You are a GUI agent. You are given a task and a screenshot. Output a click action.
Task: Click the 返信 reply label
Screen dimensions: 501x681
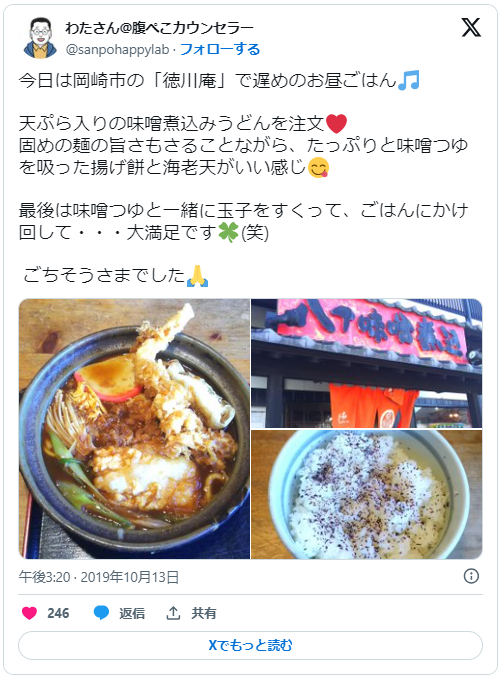(132, 613)
